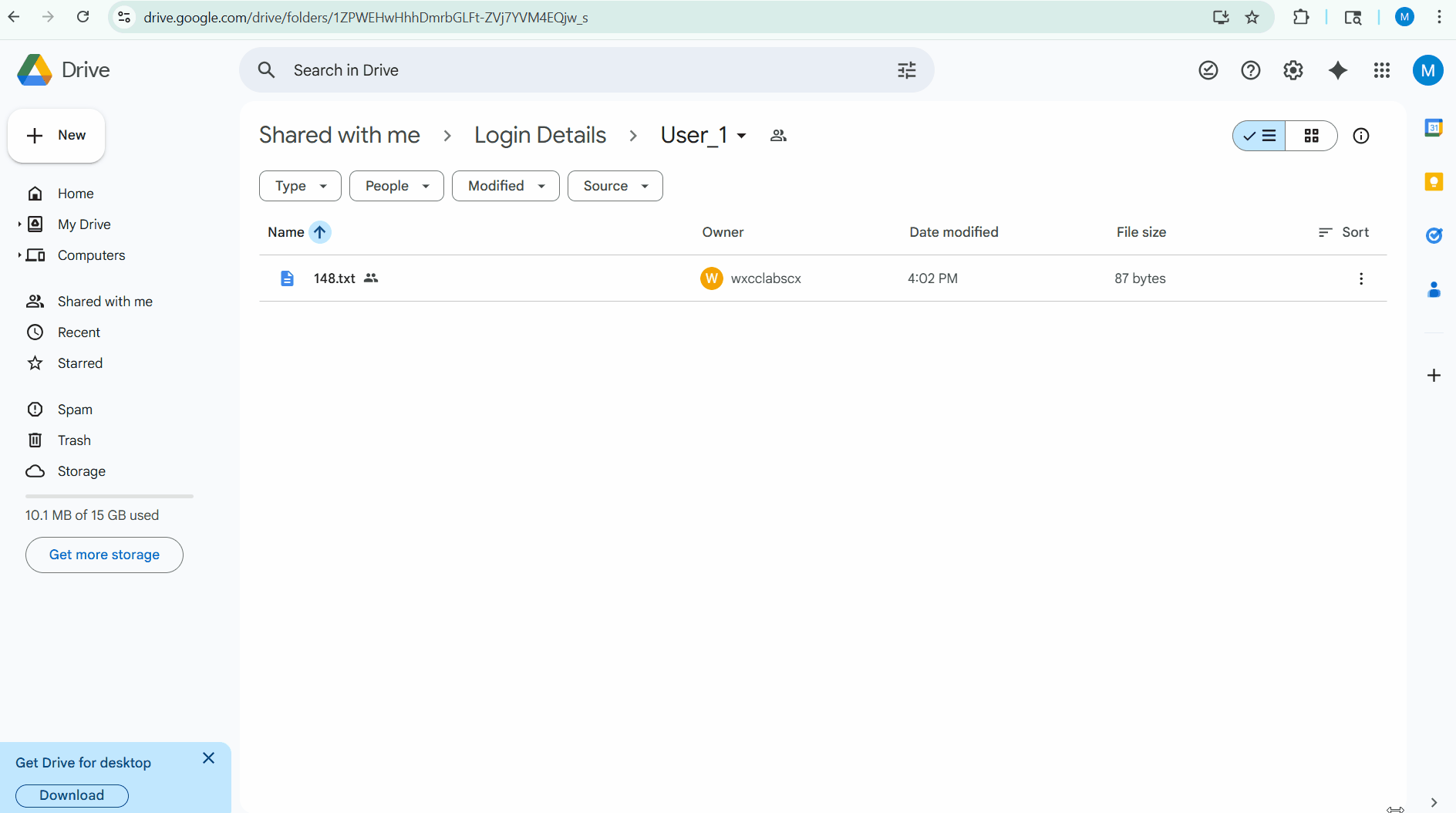Switch to list layout view

[1259, 136]
